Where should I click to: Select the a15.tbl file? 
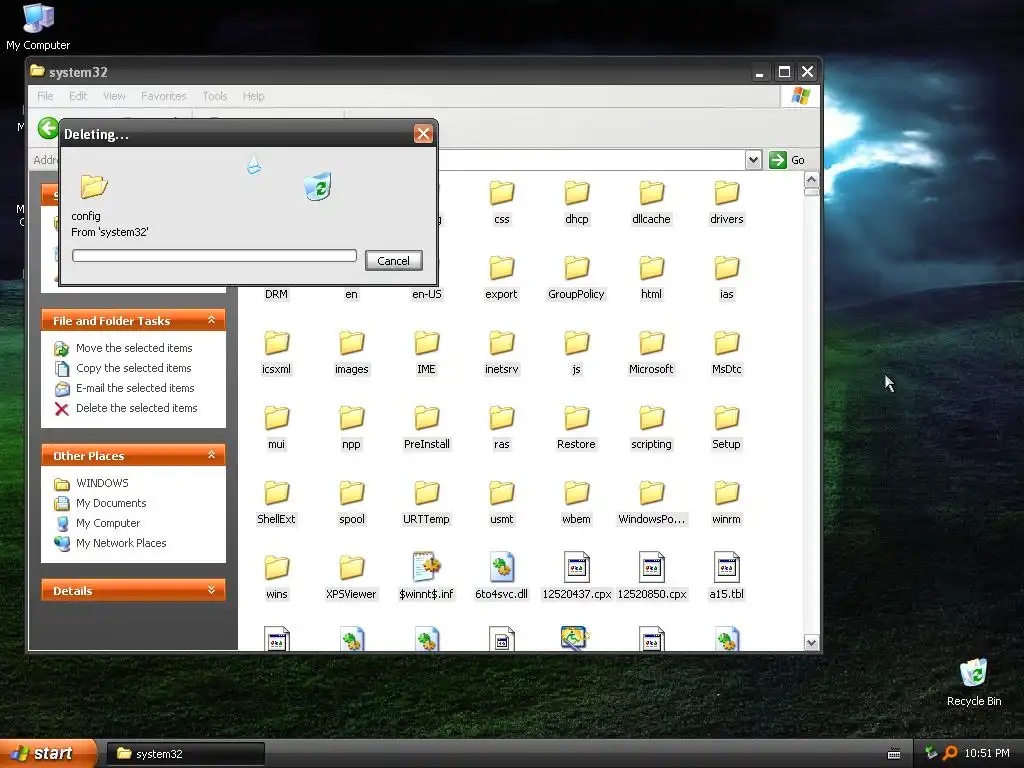coord(726,577)
